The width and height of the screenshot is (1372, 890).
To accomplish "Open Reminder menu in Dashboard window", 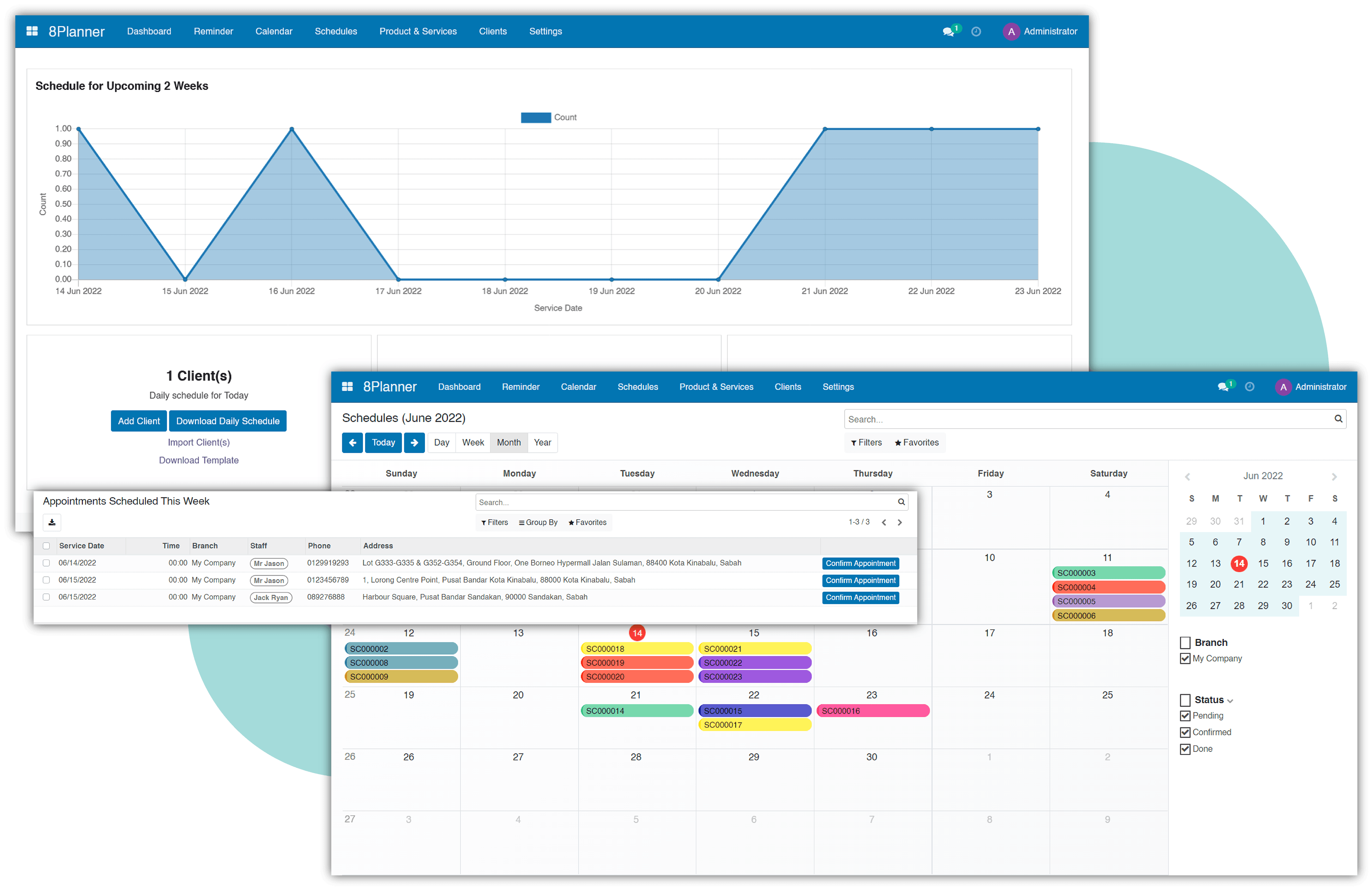I will 213,31.
